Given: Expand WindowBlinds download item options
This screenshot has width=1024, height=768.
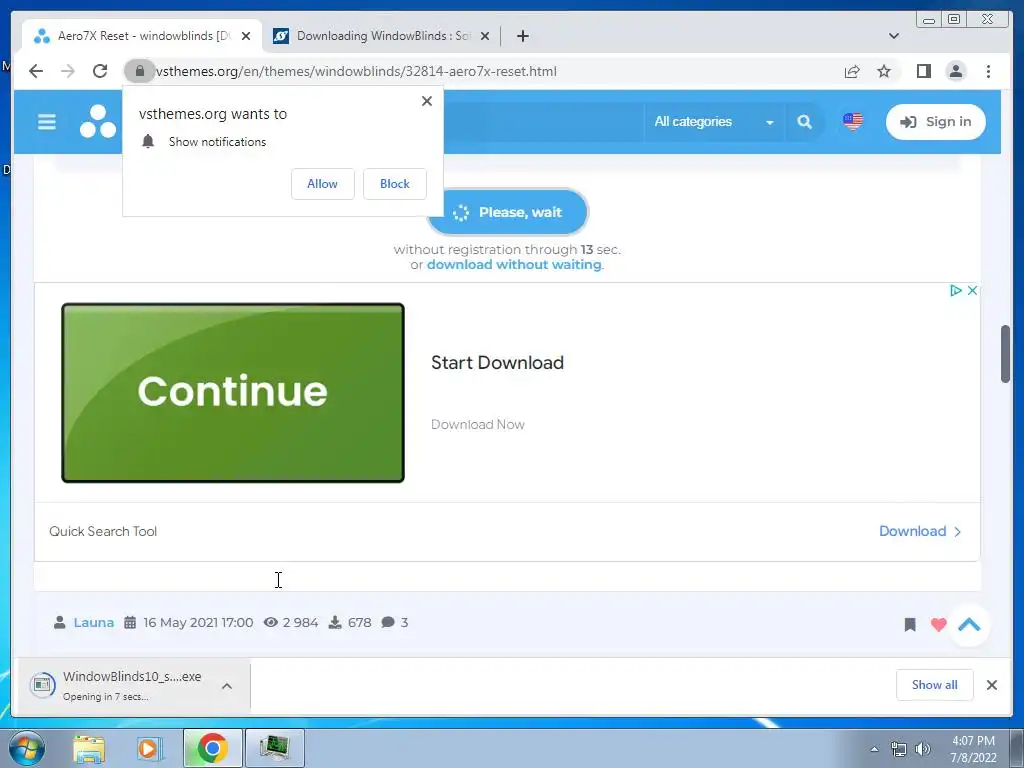Looking at the screenshot, I should [x=227, y=686].
